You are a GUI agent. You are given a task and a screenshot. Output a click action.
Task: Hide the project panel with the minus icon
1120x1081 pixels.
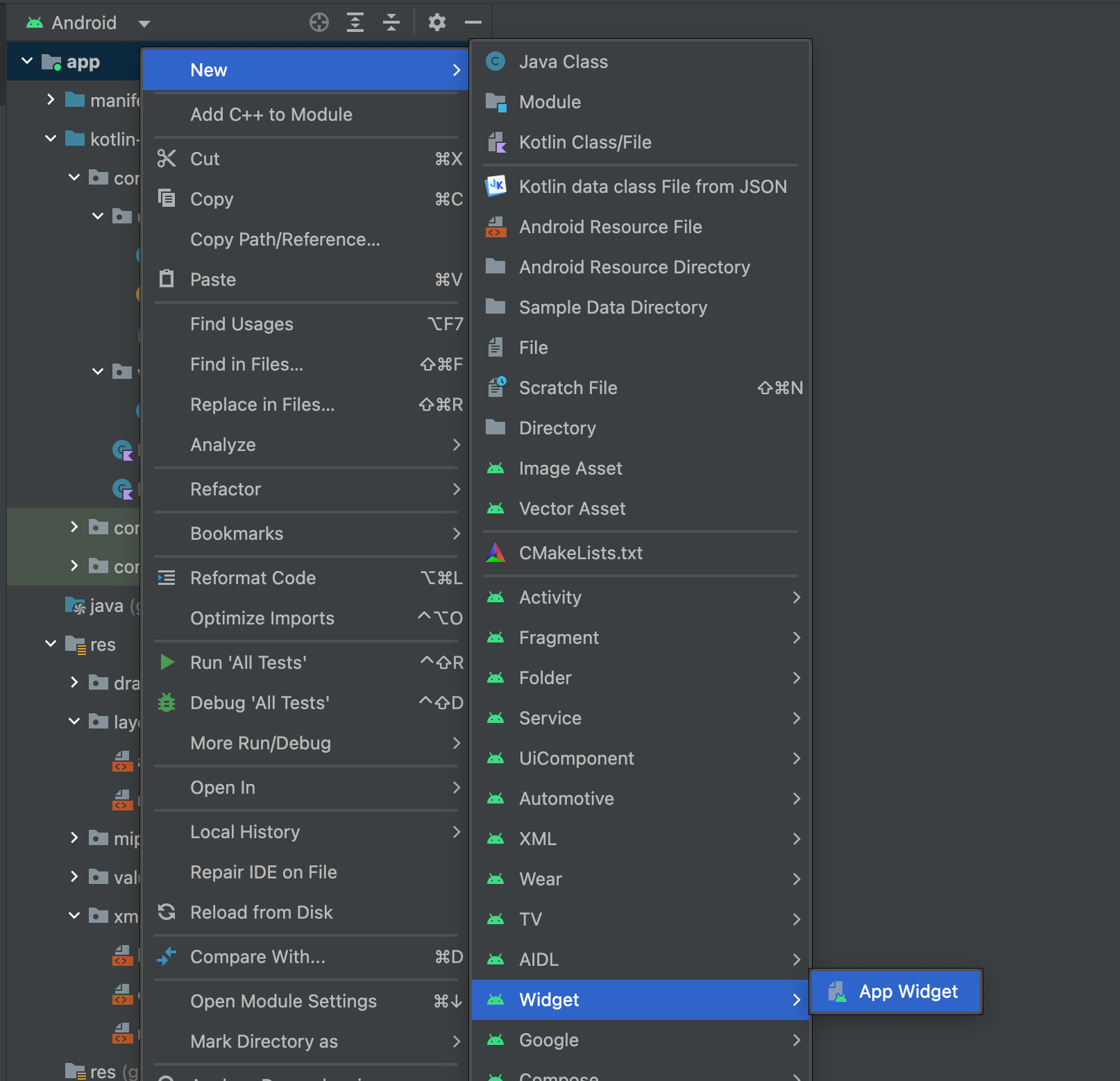click(473, 22)
